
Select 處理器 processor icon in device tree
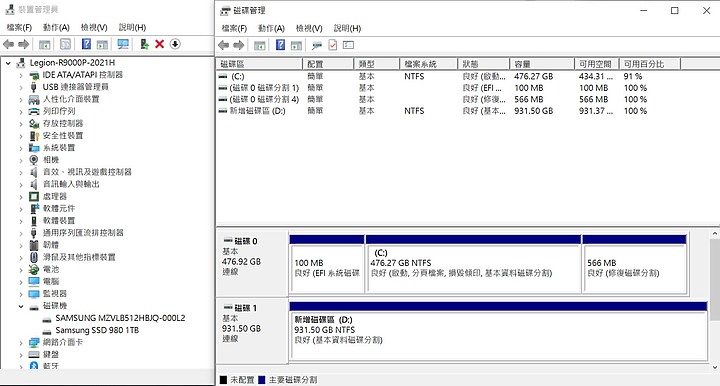click(x=34, y=196)
